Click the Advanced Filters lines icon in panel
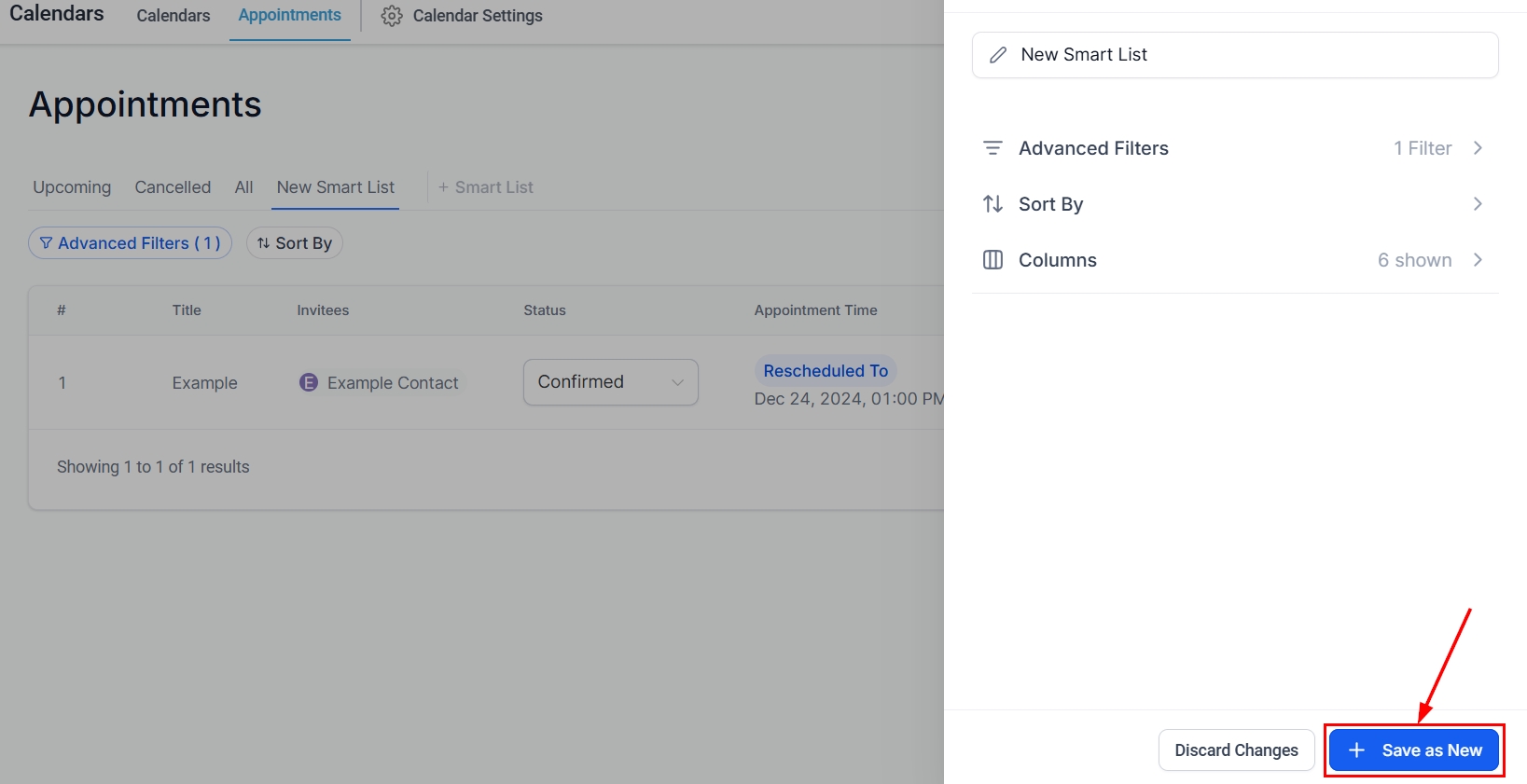The image size is (1527, 784). pyautogui.click(x=993, y=148)
